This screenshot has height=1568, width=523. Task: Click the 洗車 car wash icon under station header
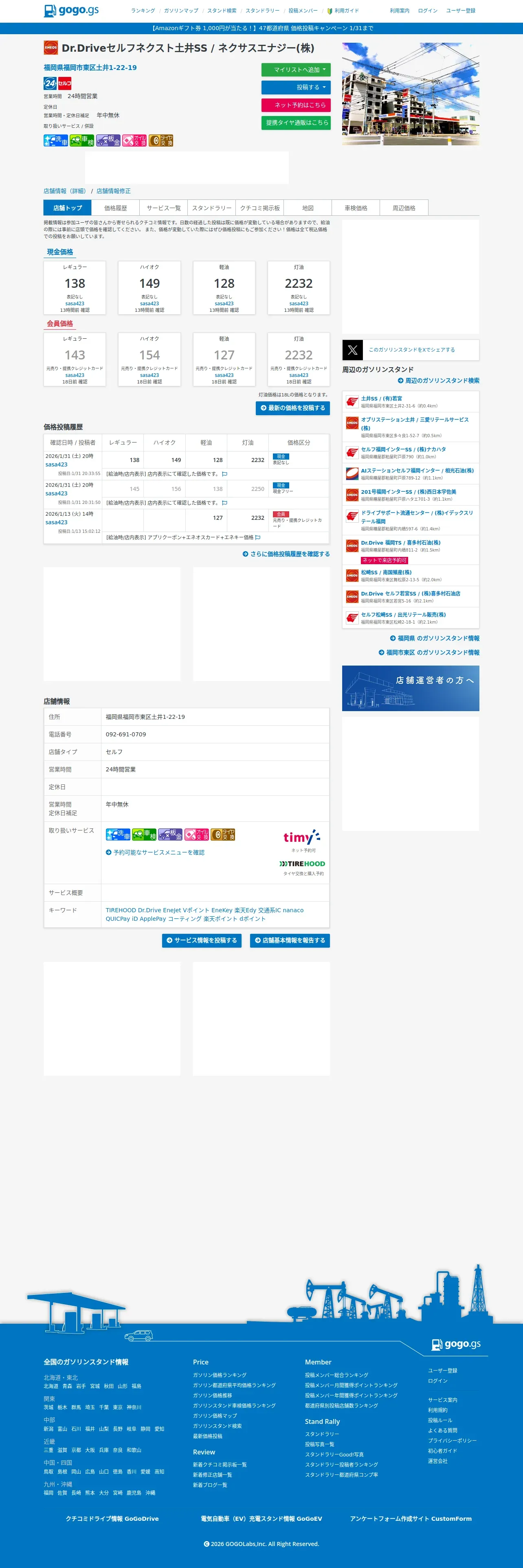click(55, 140)
